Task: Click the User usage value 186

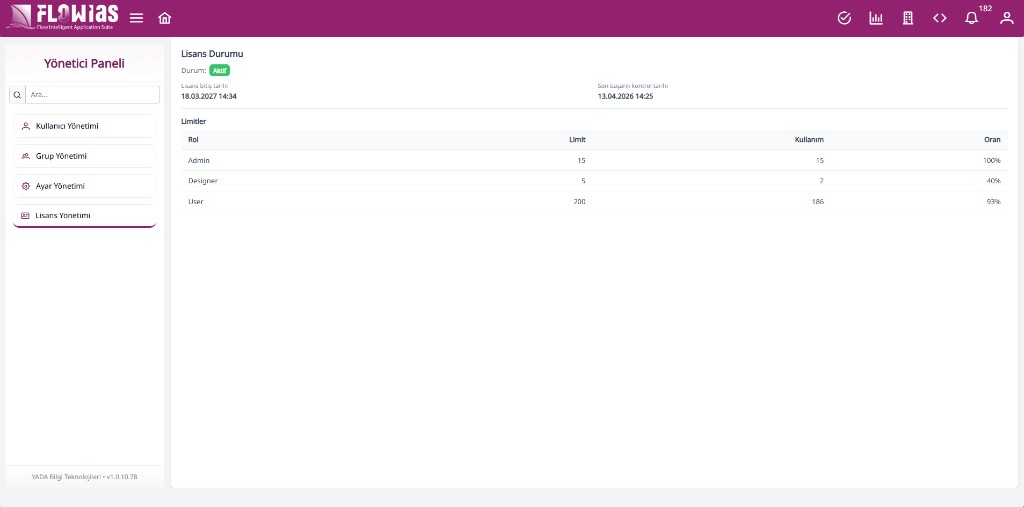Action: (x=818, y=202)
